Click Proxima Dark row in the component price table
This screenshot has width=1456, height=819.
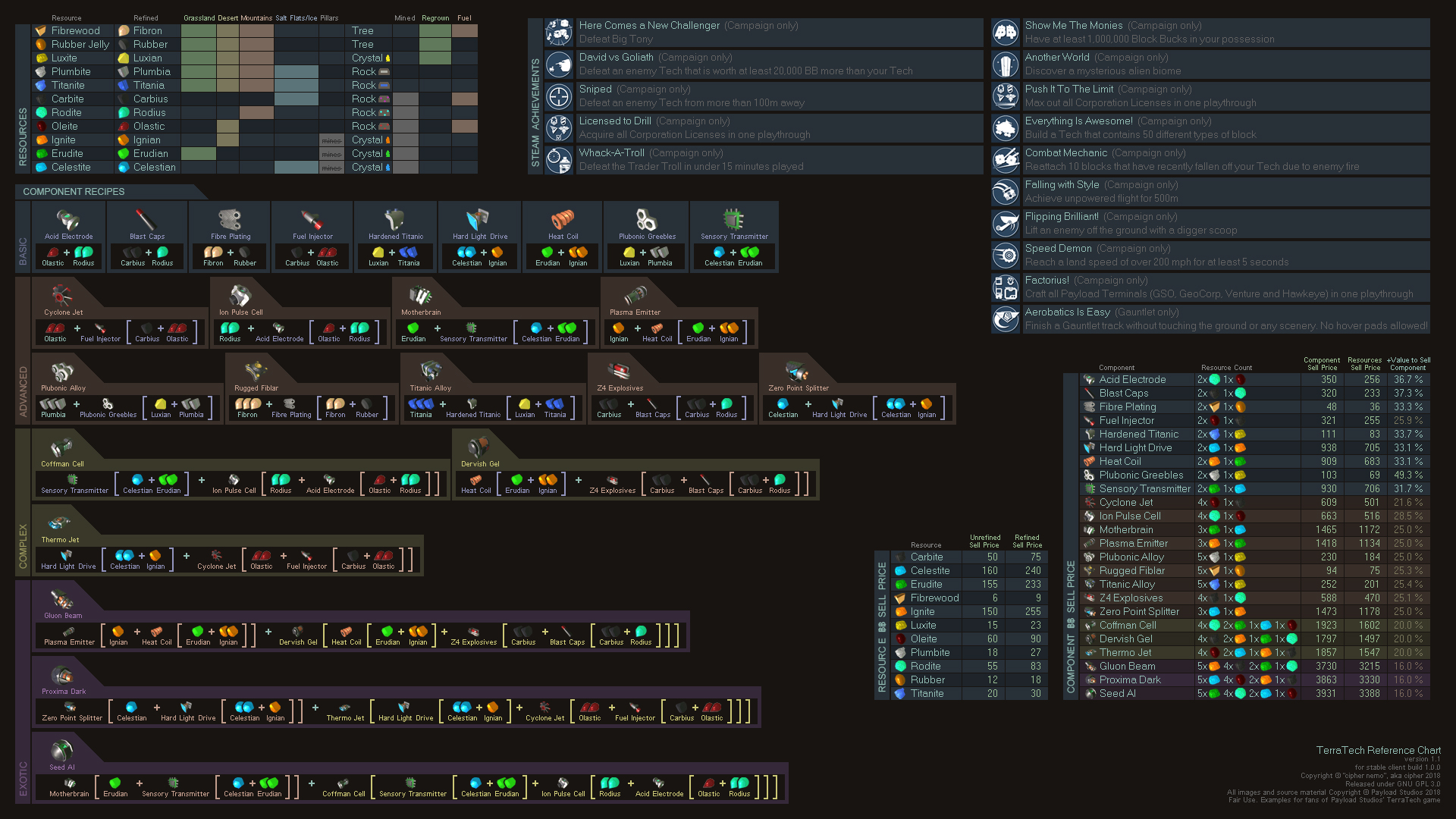[1130, 680]
